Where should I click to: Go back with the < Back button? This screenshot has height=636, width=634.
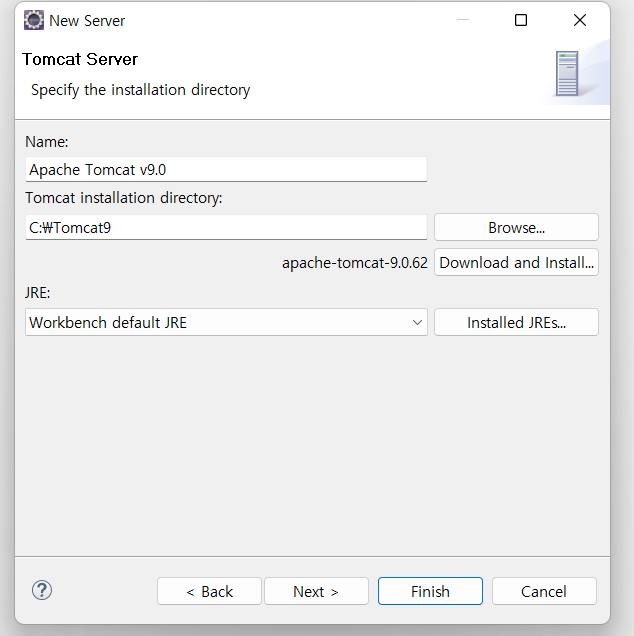click(x=209, y=591)
